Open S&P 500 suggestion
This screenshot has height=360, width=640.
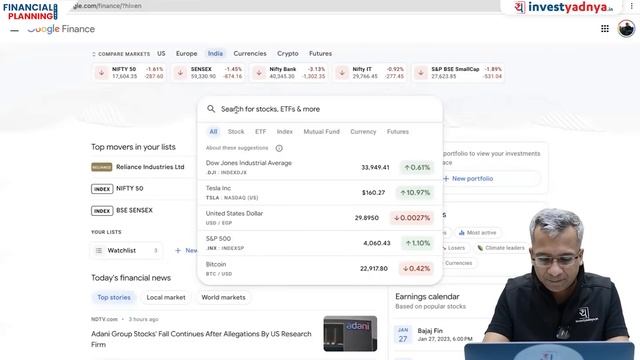click(x=320, y=243)
